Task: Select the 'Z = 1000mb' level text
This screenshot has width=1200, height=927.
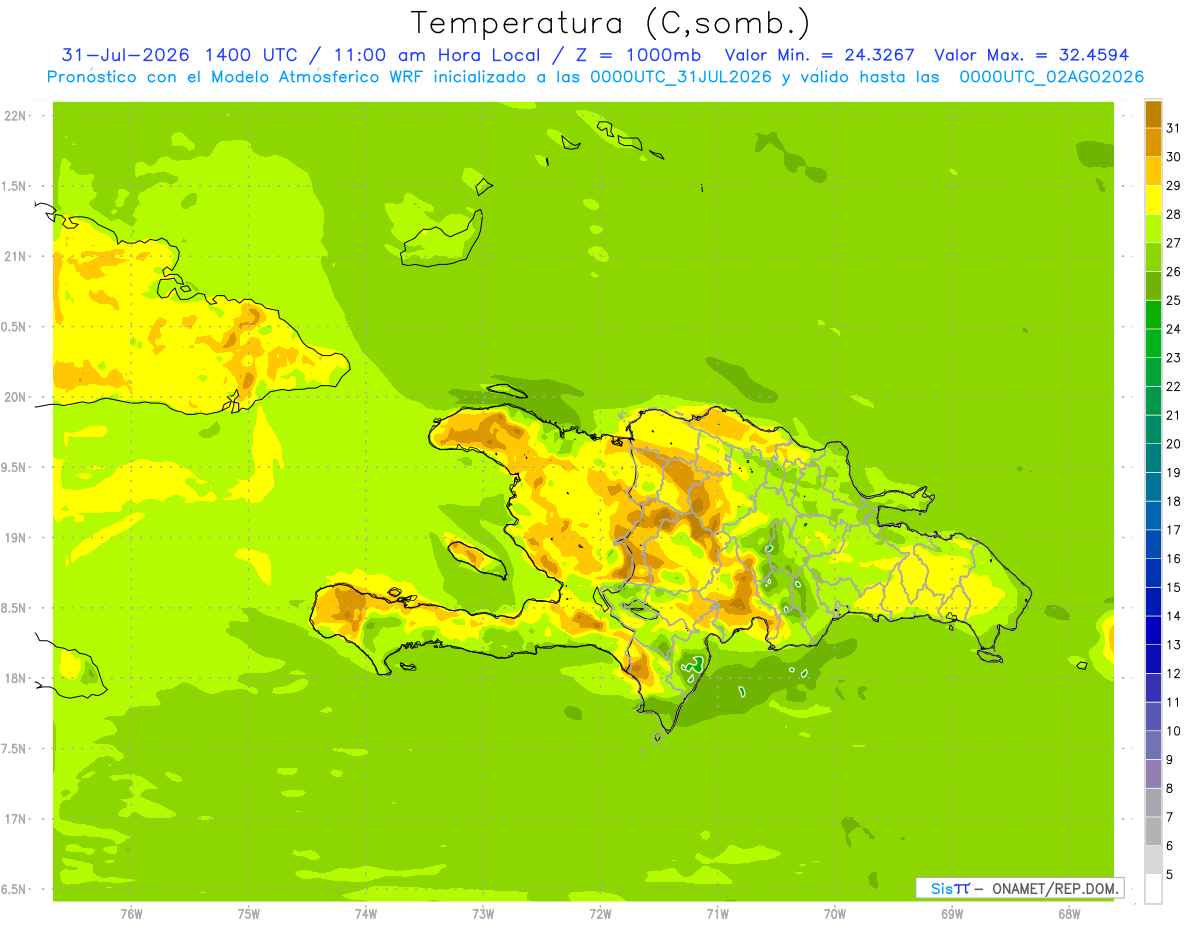Action: click(636, 55)
